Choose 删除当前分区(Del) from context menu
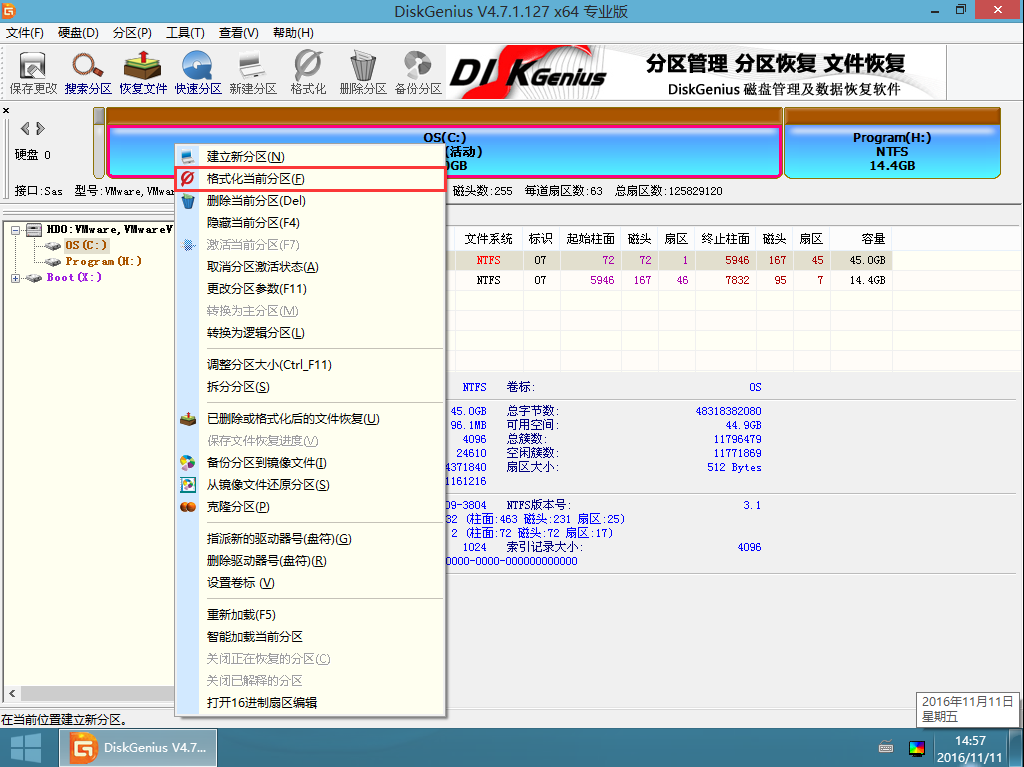The width and height of the screenshot is (1024, 767). coord(310,201)
